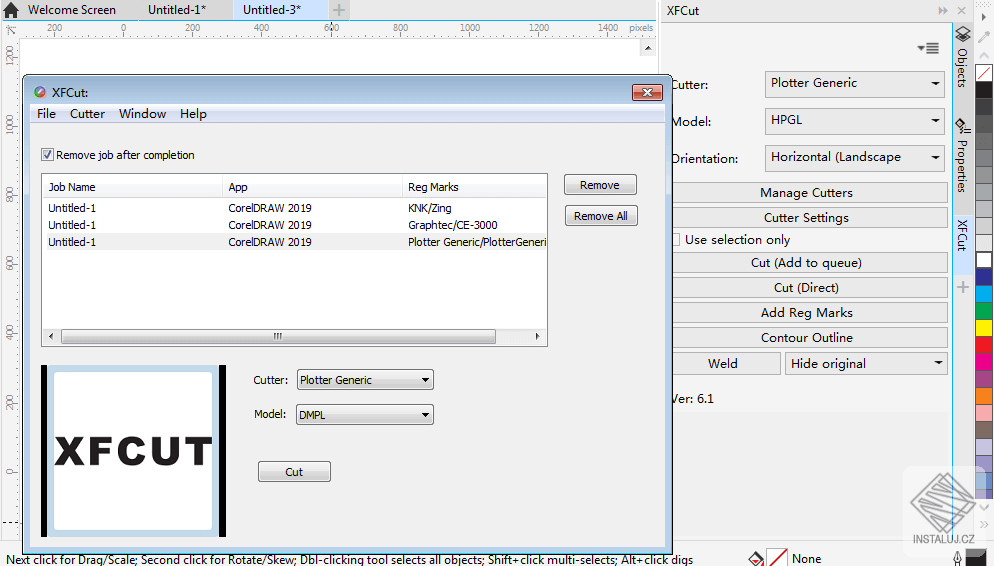Image resolution: width=994 pixels, height=566 pixels.
Task: Open Cutter Plotter Generic dropdown in dialog
Action: coord(365,380)
